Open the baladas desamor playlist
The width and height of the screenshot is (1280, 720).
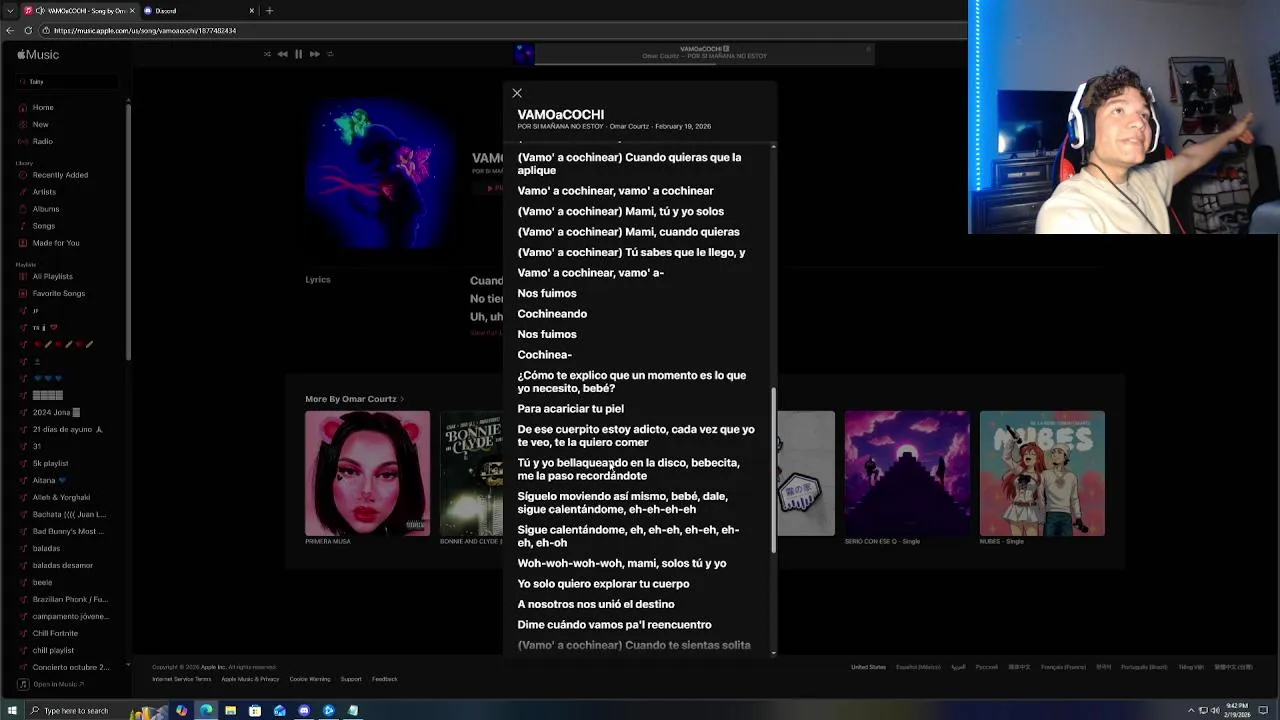tap(62, 565)
